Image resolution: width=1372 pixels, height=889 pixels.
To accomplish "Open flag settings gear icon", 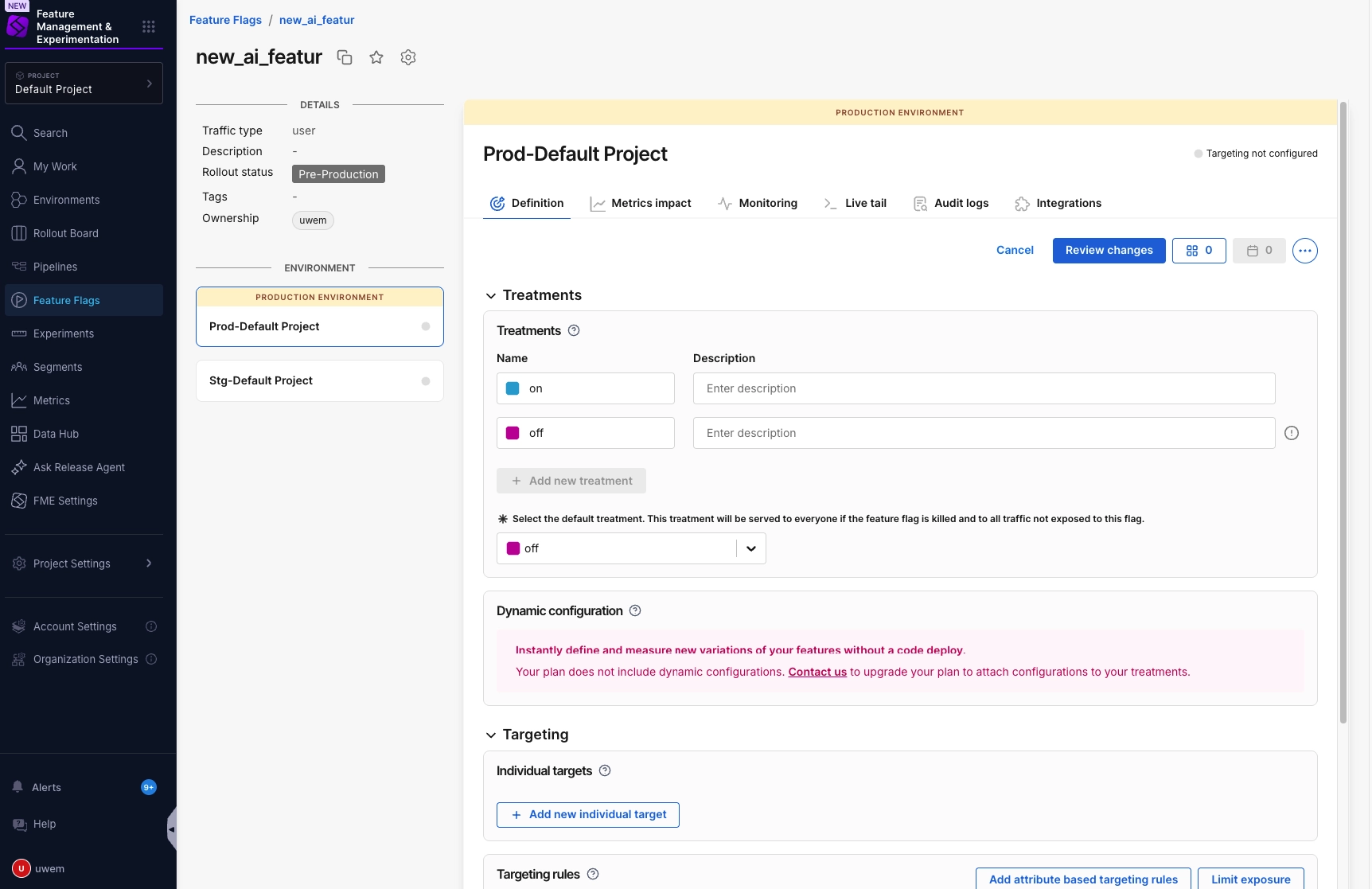I will 408,57.
